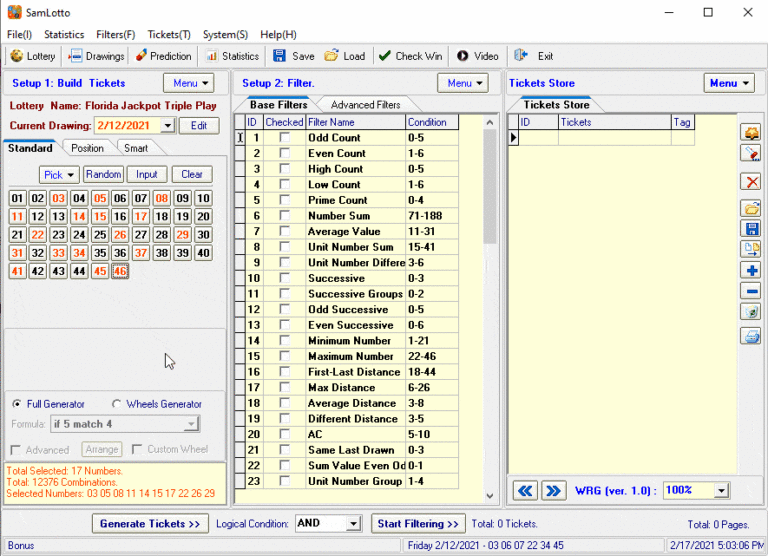Open the Current Drawing date dropdown
The image size is (768, 556).
pos(167,125)
